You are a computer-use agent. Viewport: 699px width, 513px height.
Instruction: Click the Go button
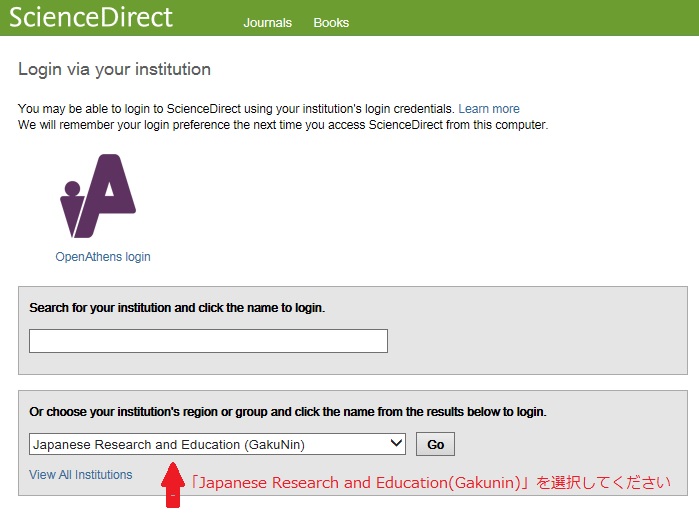(435, 444)
